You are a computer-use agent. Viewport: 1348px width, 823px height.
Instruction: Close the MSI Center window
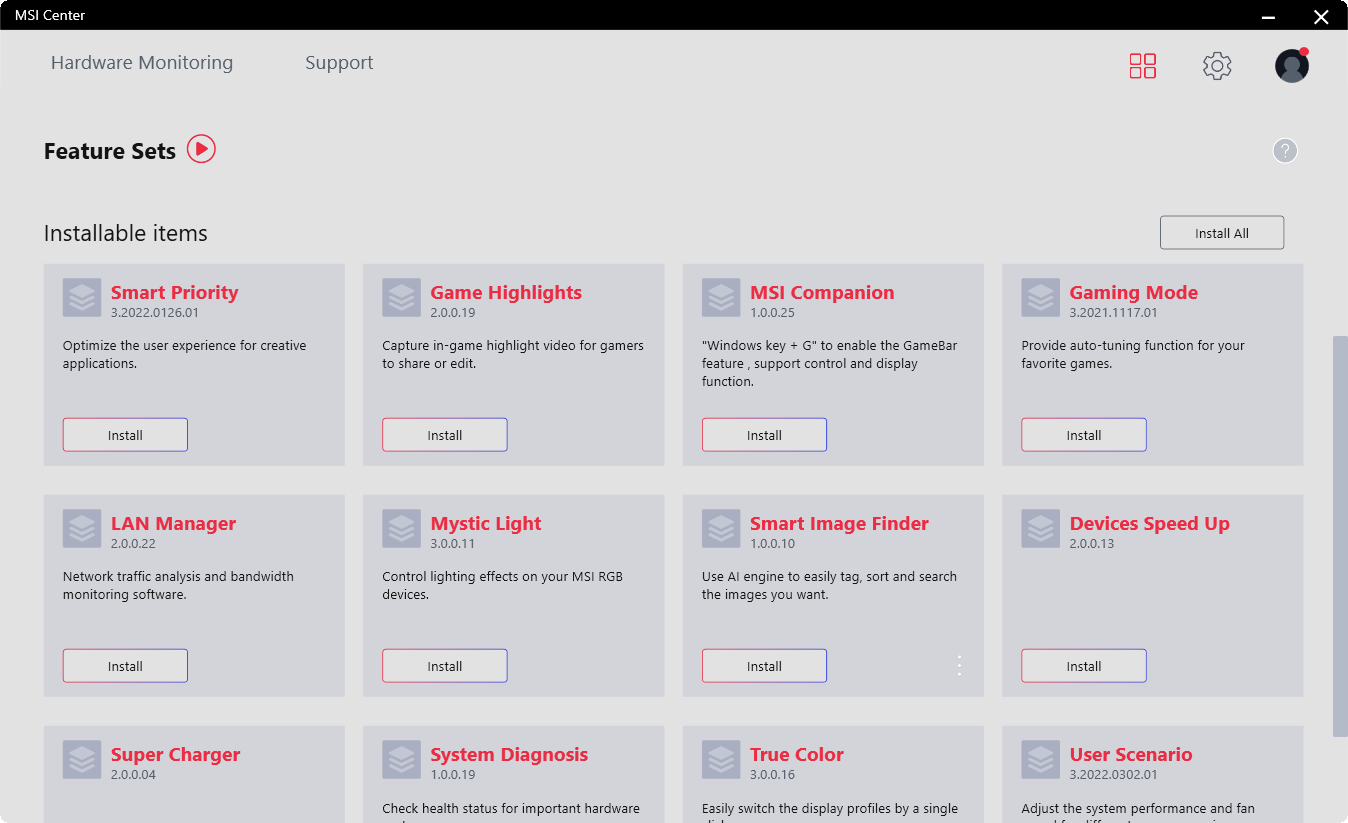tap(1320, 16)
